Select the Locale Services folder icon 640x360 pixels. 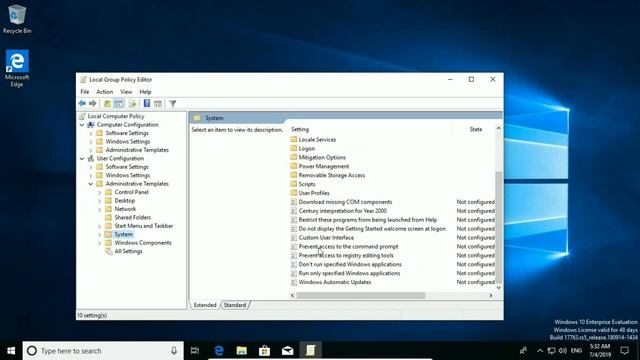pos(293,139)
